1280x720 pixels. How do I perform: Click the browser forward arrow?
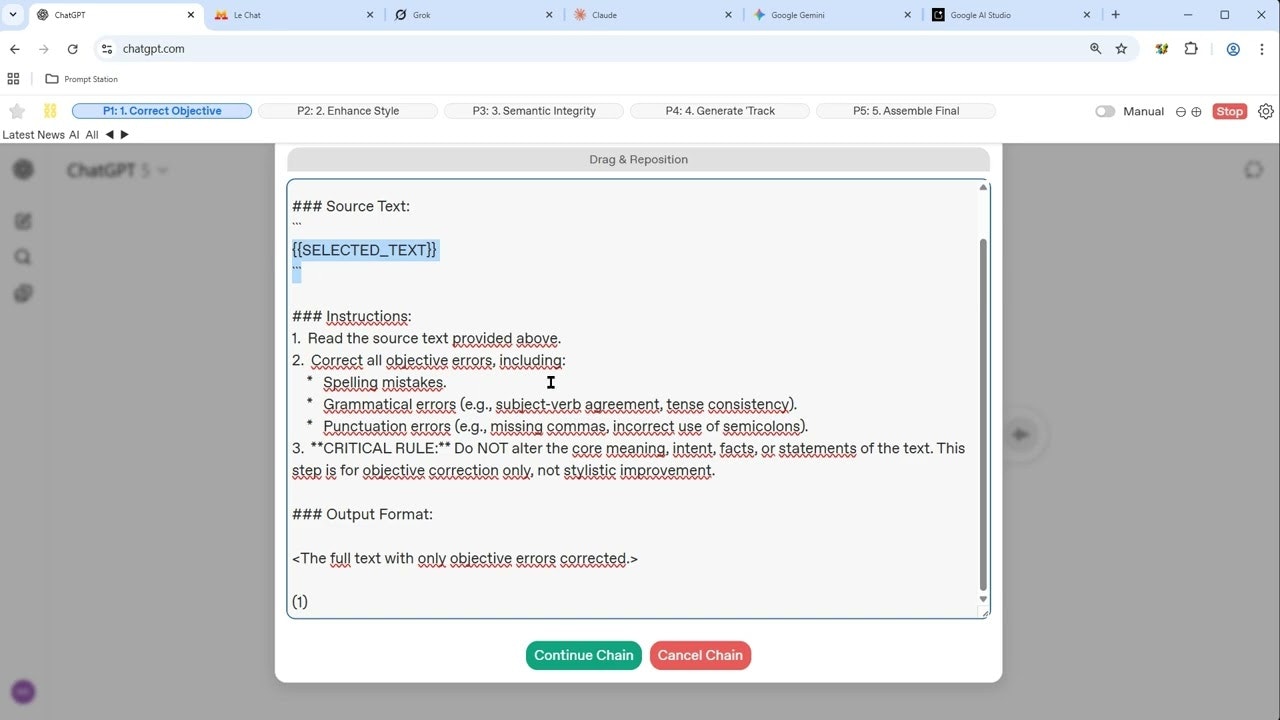(x=43, y=49)
